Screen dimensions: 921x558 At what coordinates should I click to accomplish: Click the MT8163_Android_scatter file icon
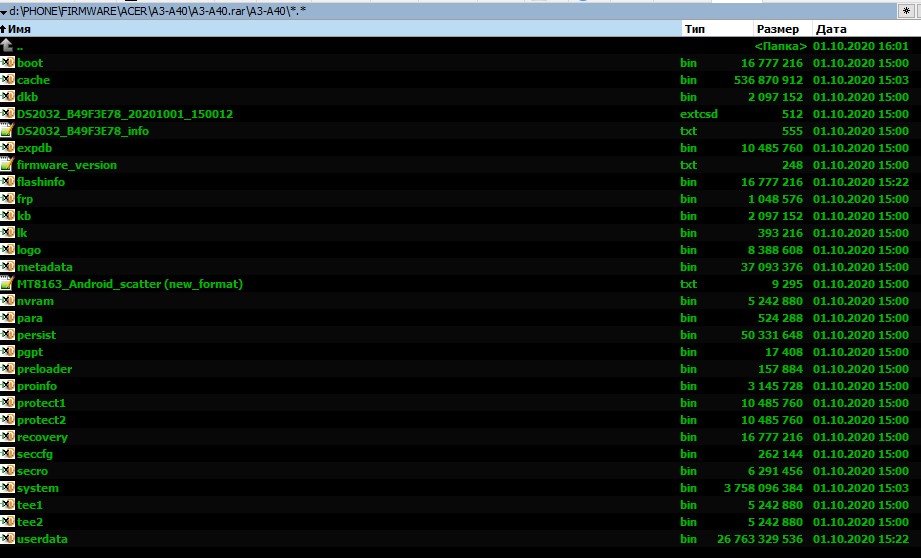8,284
